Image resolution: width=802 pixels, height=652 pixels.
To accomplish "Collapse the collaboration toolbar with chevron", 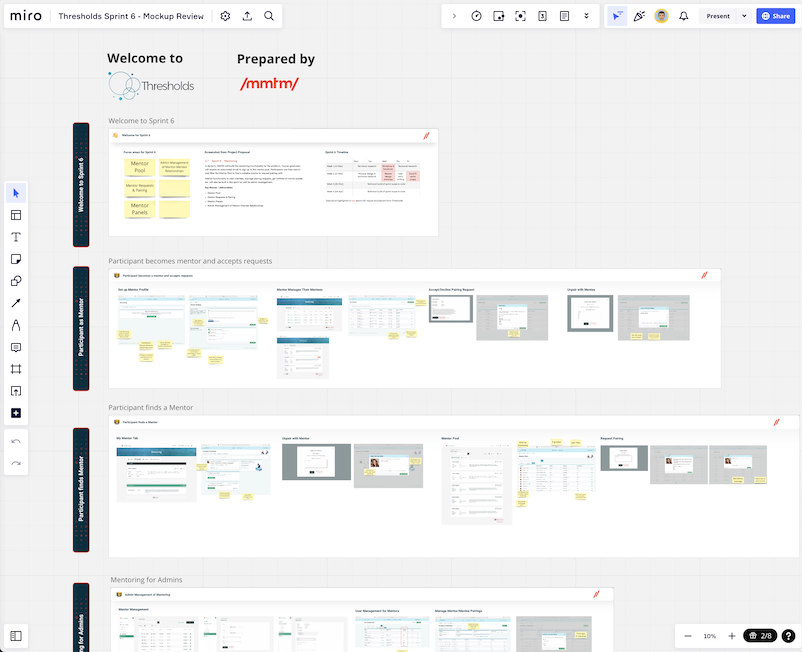I will pos(454,16).
